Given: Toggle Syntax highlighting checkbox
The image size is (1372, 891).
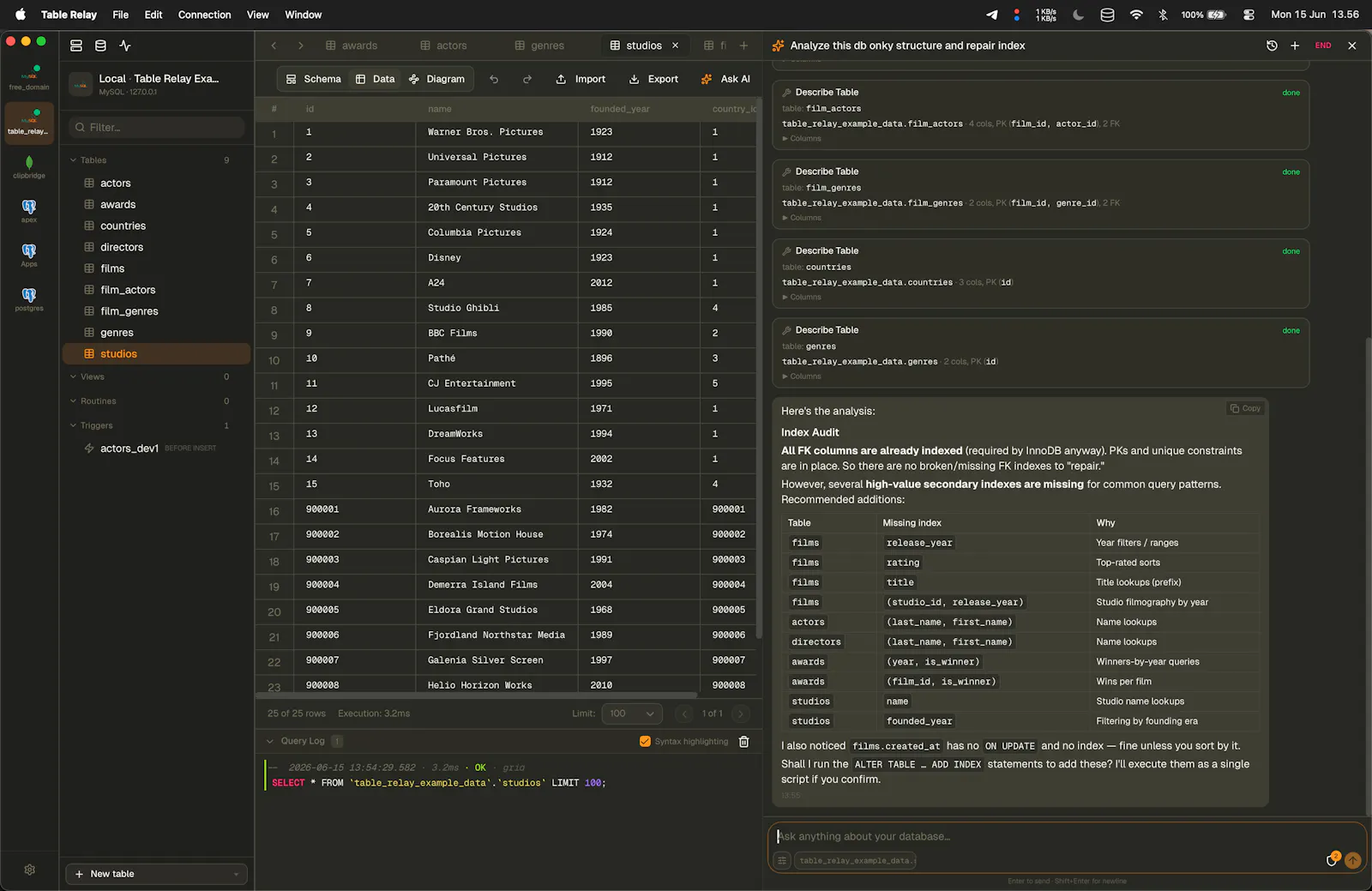Looking at the screenshot, I should point(645,742).
